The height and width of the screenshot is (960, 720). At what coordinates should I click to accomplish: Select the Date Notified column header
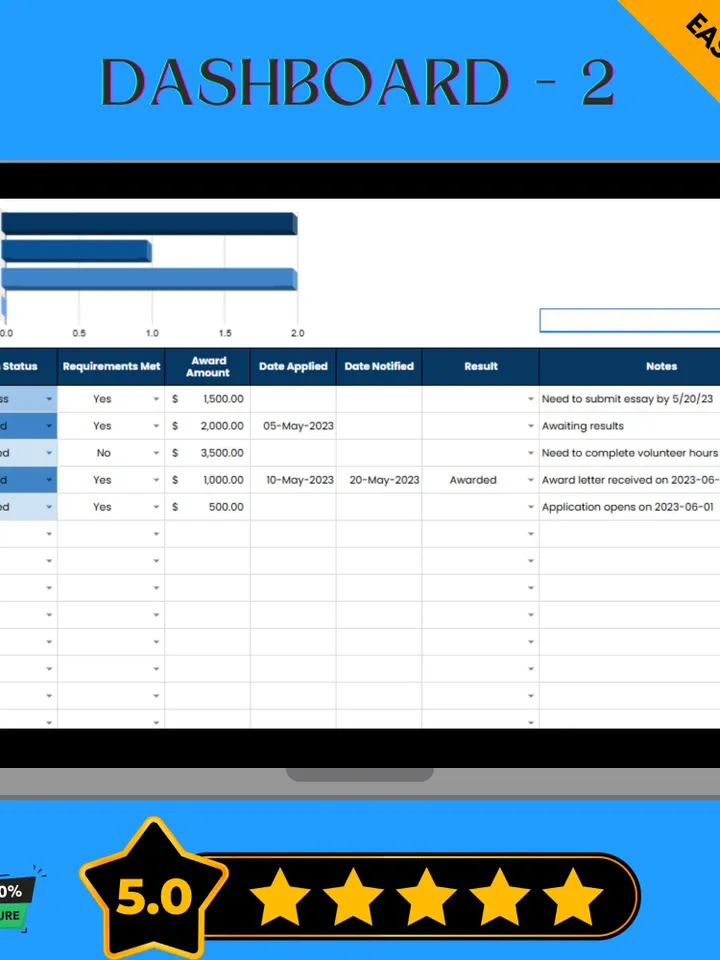(x=379, y=367)
